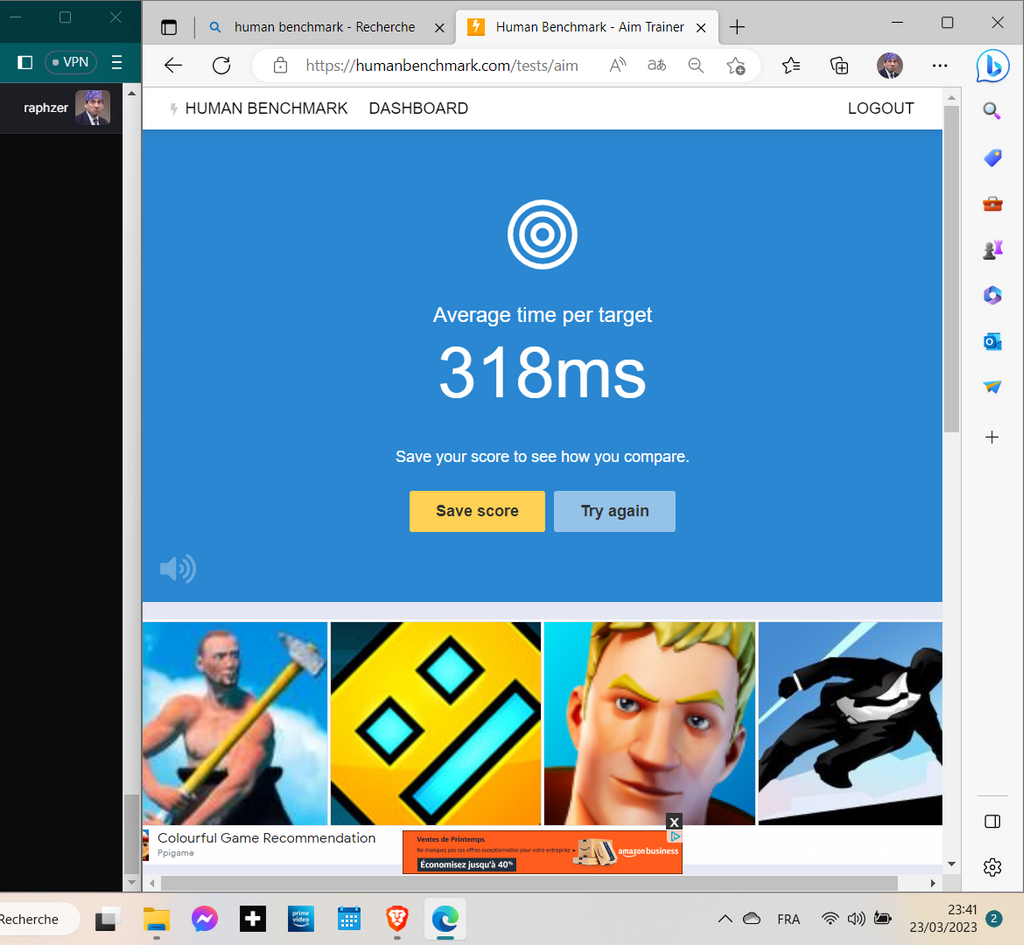
Task: Mute the sound speaker icon
Action: [177, 569]
